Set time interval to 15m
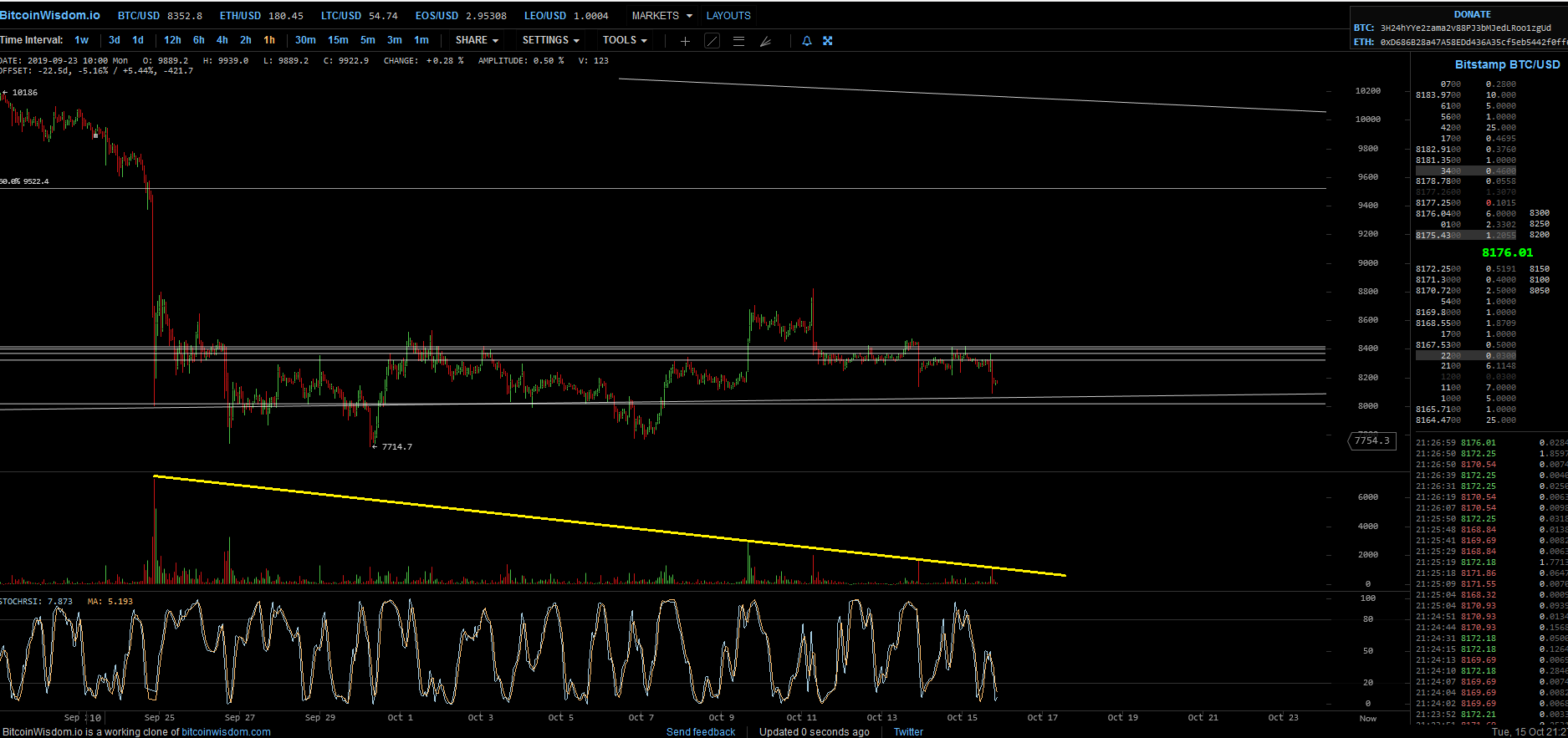The image size is (1568, 738). (338, 40)
